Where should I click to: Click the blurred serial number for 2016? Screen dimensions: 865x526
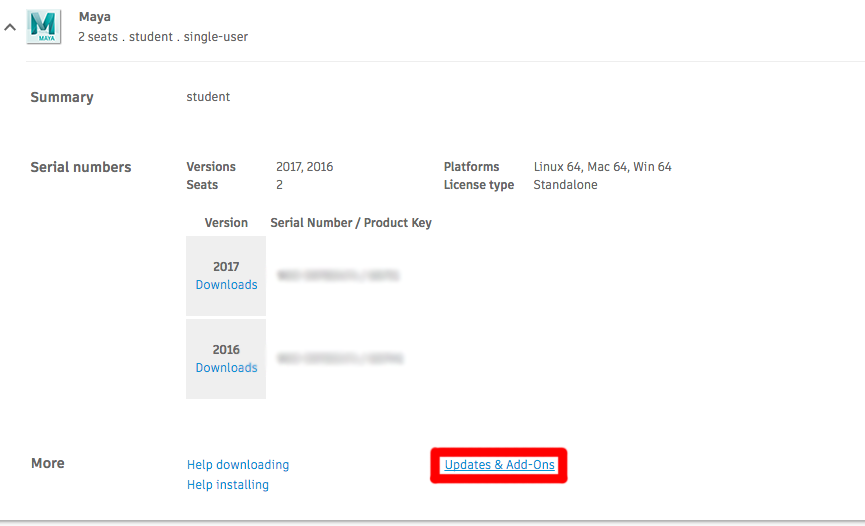[340, 359]
